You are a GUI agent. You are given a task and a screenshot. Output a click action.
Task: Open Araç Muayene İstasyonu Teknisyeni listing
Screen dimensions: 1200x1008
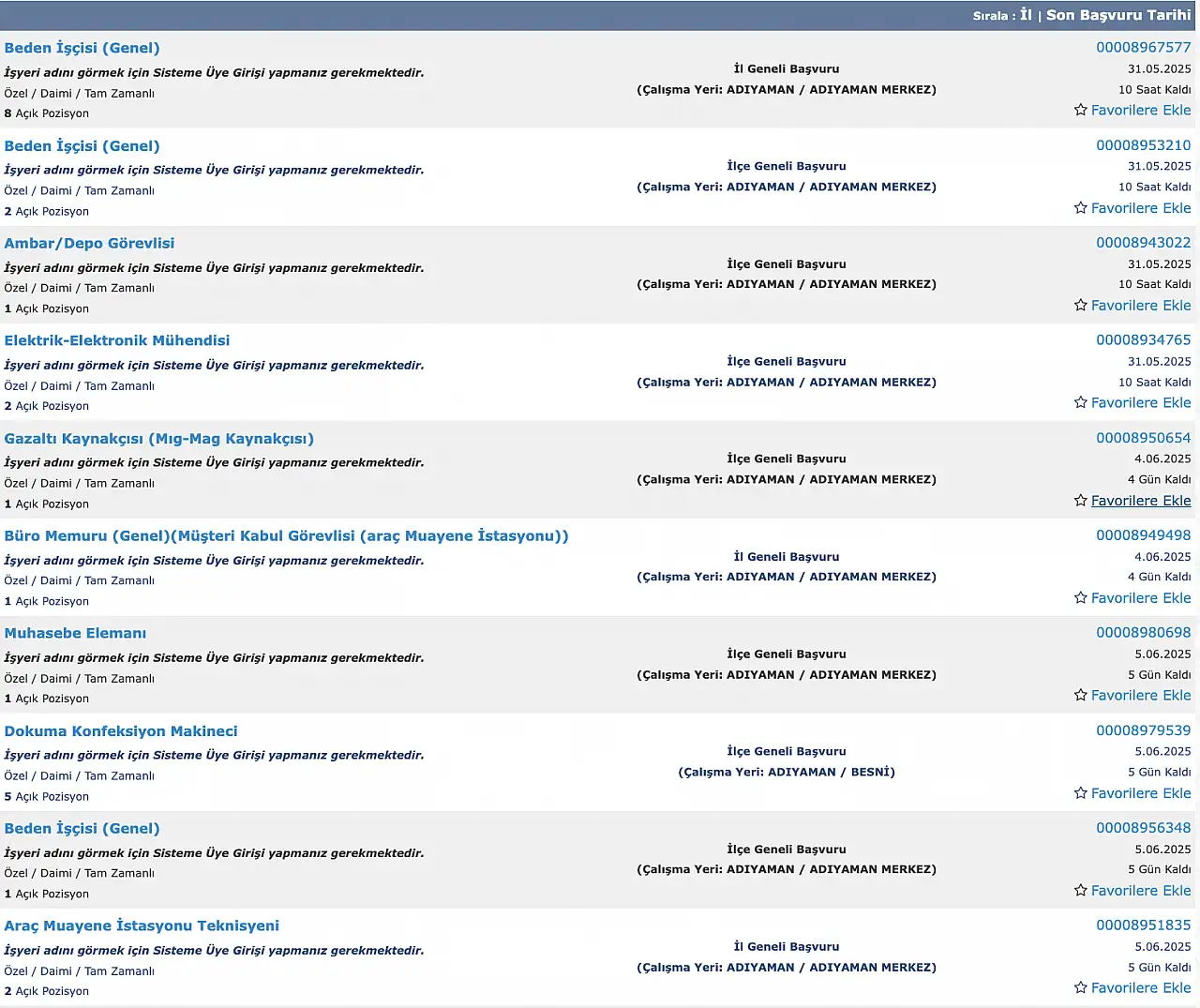(142, 925)
